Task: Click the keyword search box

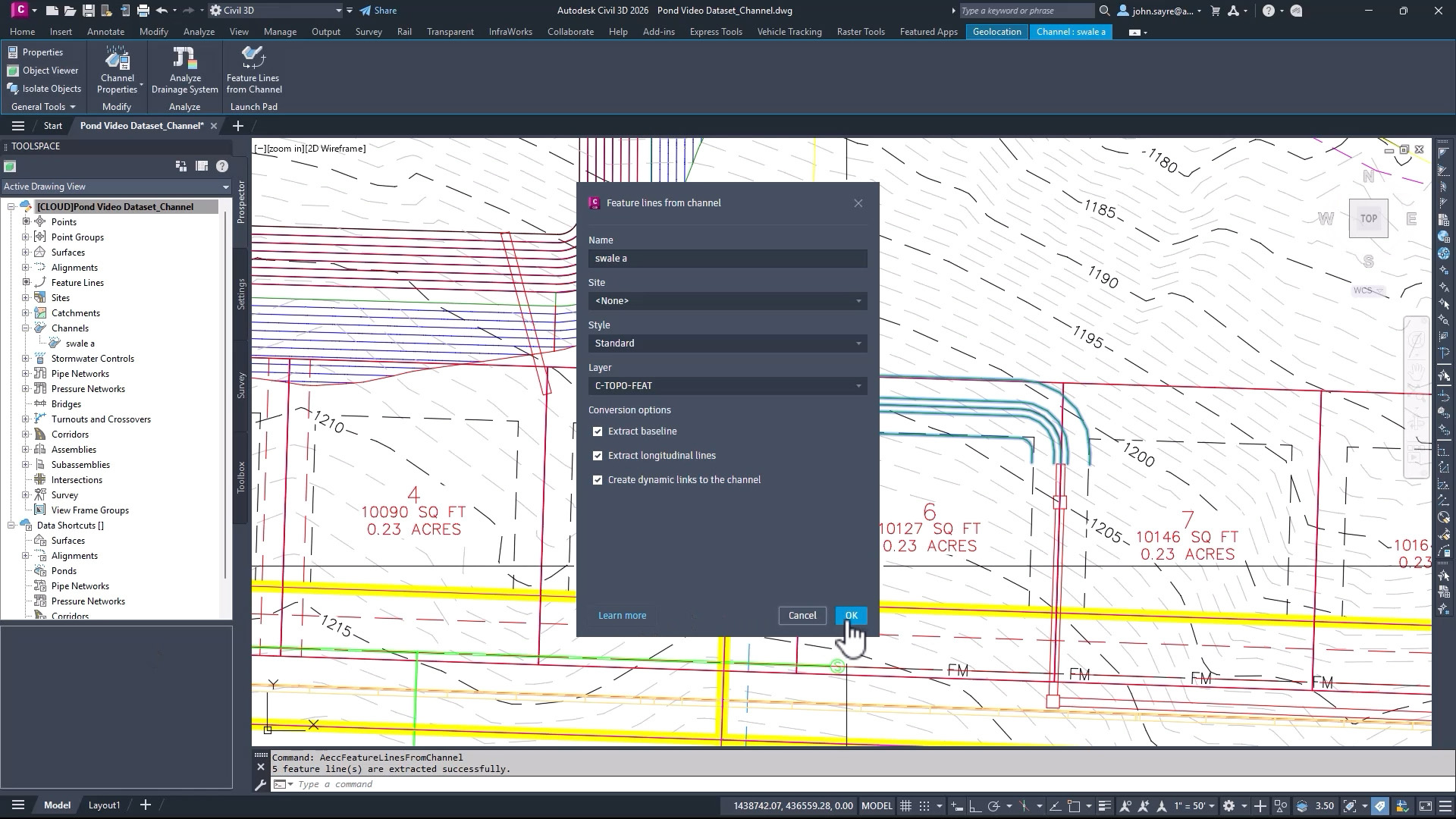Action: tap(1025, 11)
